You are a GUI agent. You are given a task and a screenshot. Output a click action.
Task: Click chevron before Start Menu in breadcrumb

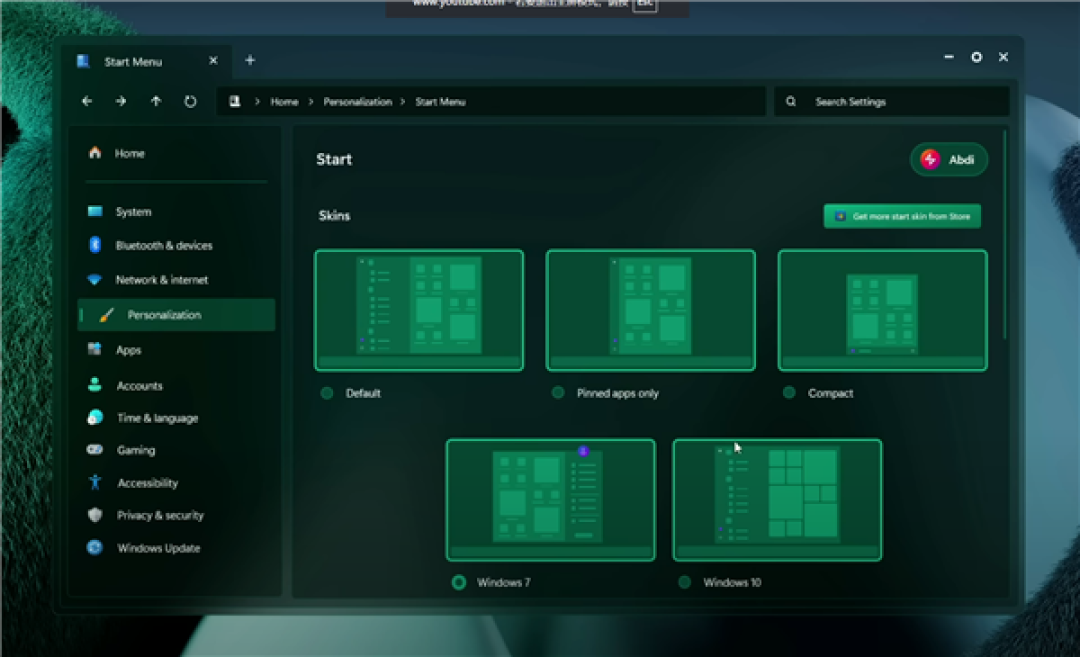(x=403, y=102)
